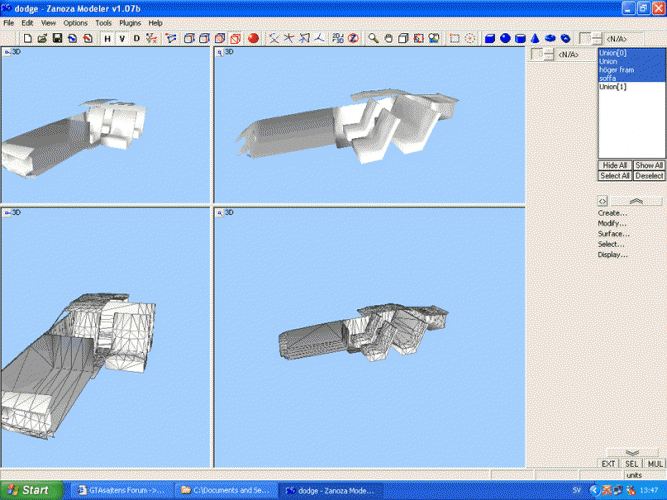
Task: Create a torus primitive from toolbar
Action: 551,39
